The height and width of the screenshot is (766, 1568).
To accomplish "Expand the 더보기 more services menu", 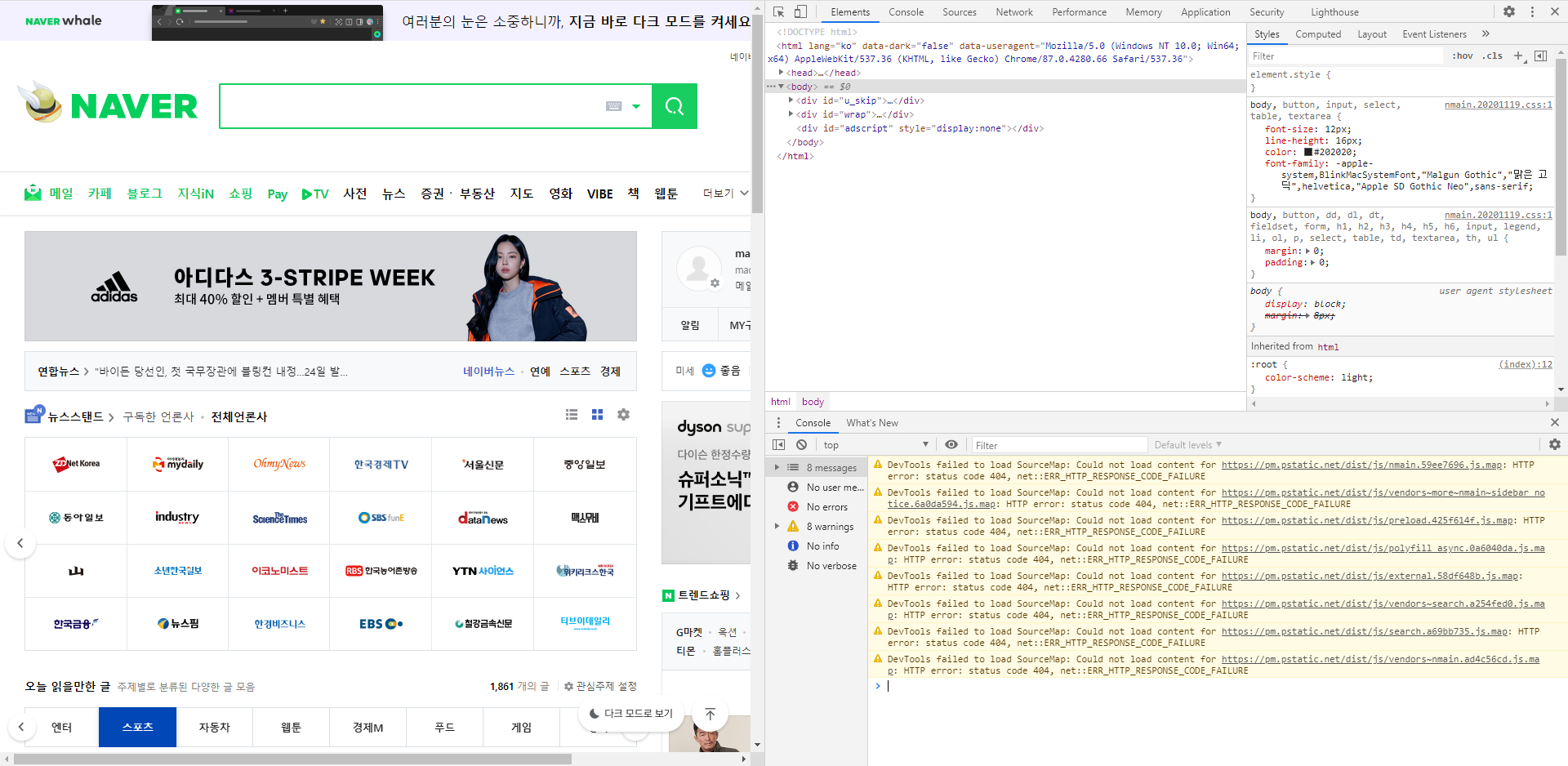I will point(725,194).
